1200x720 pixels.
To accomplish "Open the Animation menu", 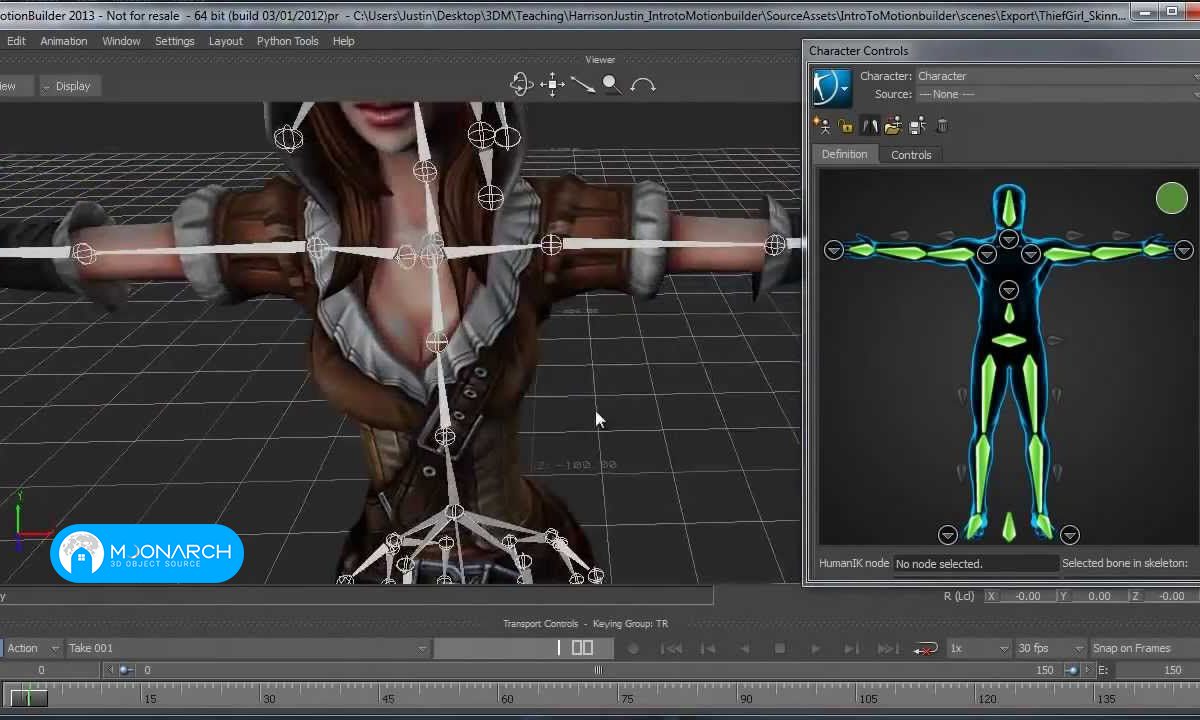I will point(64,41).
